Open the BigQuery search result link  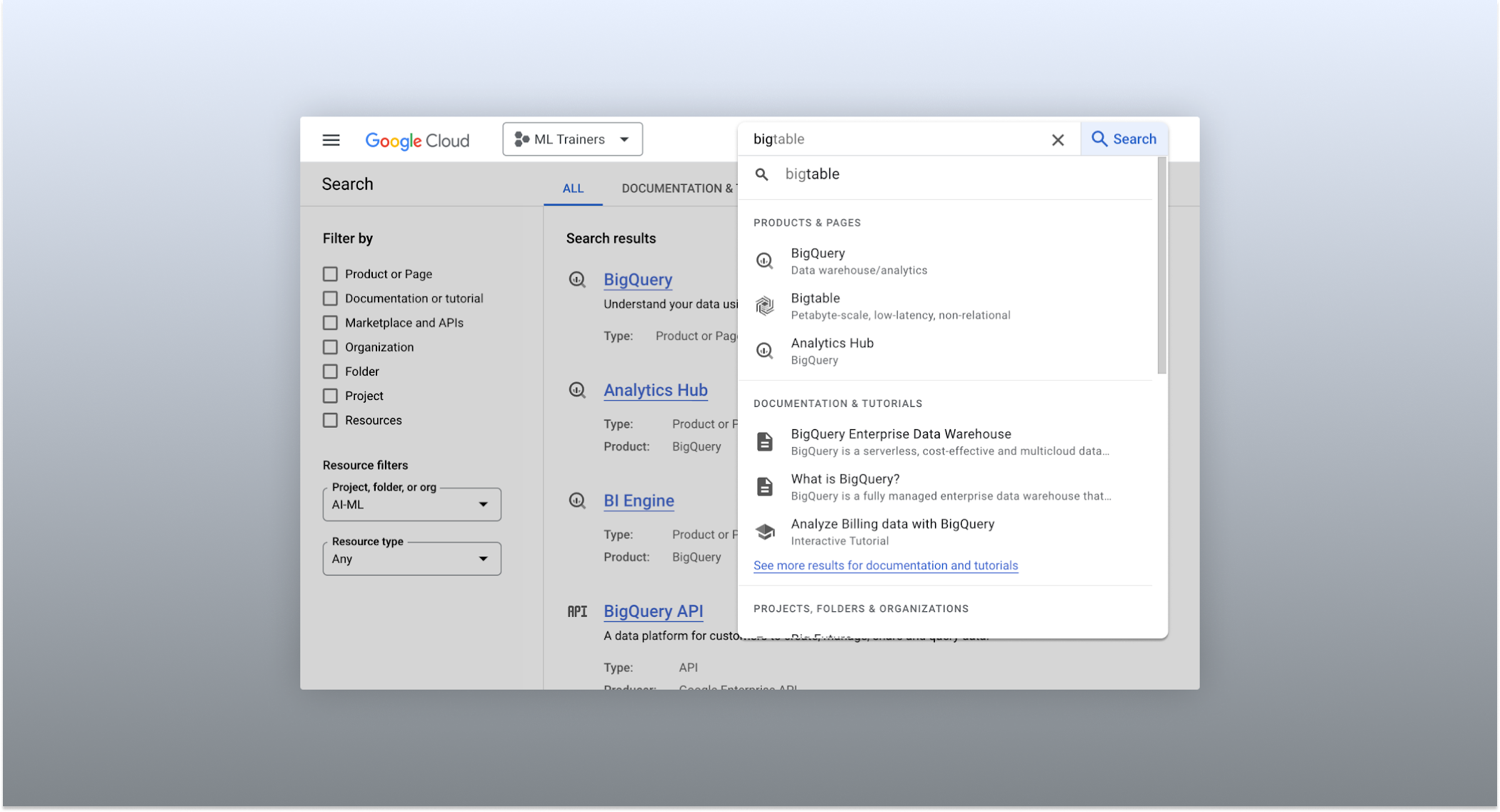tap(638, 280)
